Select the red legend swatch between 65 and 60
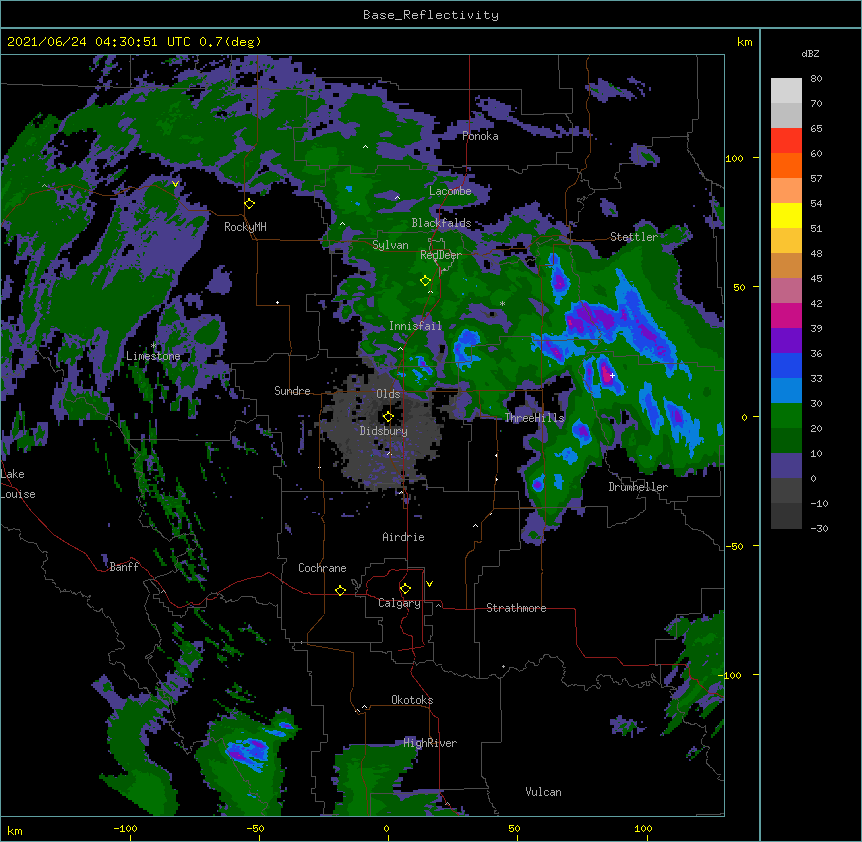Viewport: 862px width, 842px height. coord(786,141)
